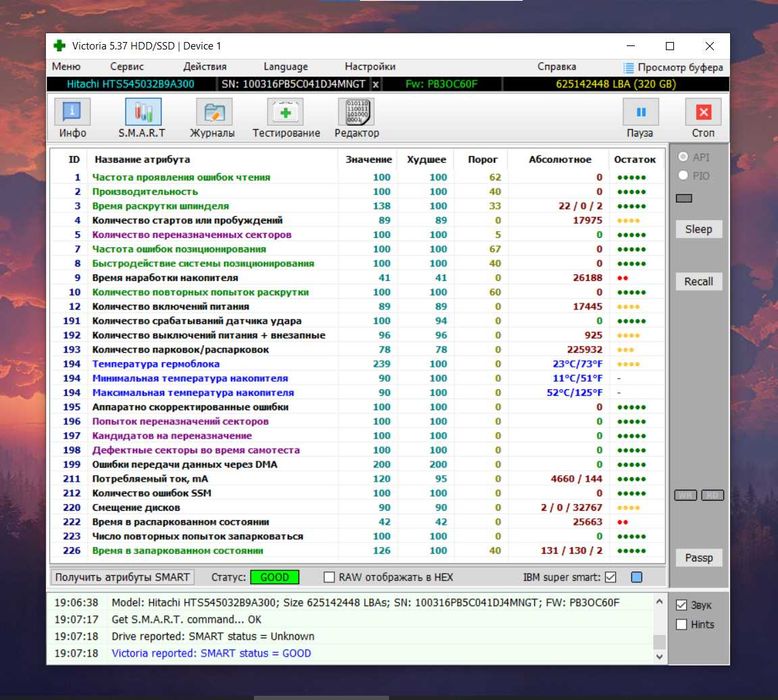
Task: Select row Максимальная температура накопителя
Action: click(x=357, y=392)
